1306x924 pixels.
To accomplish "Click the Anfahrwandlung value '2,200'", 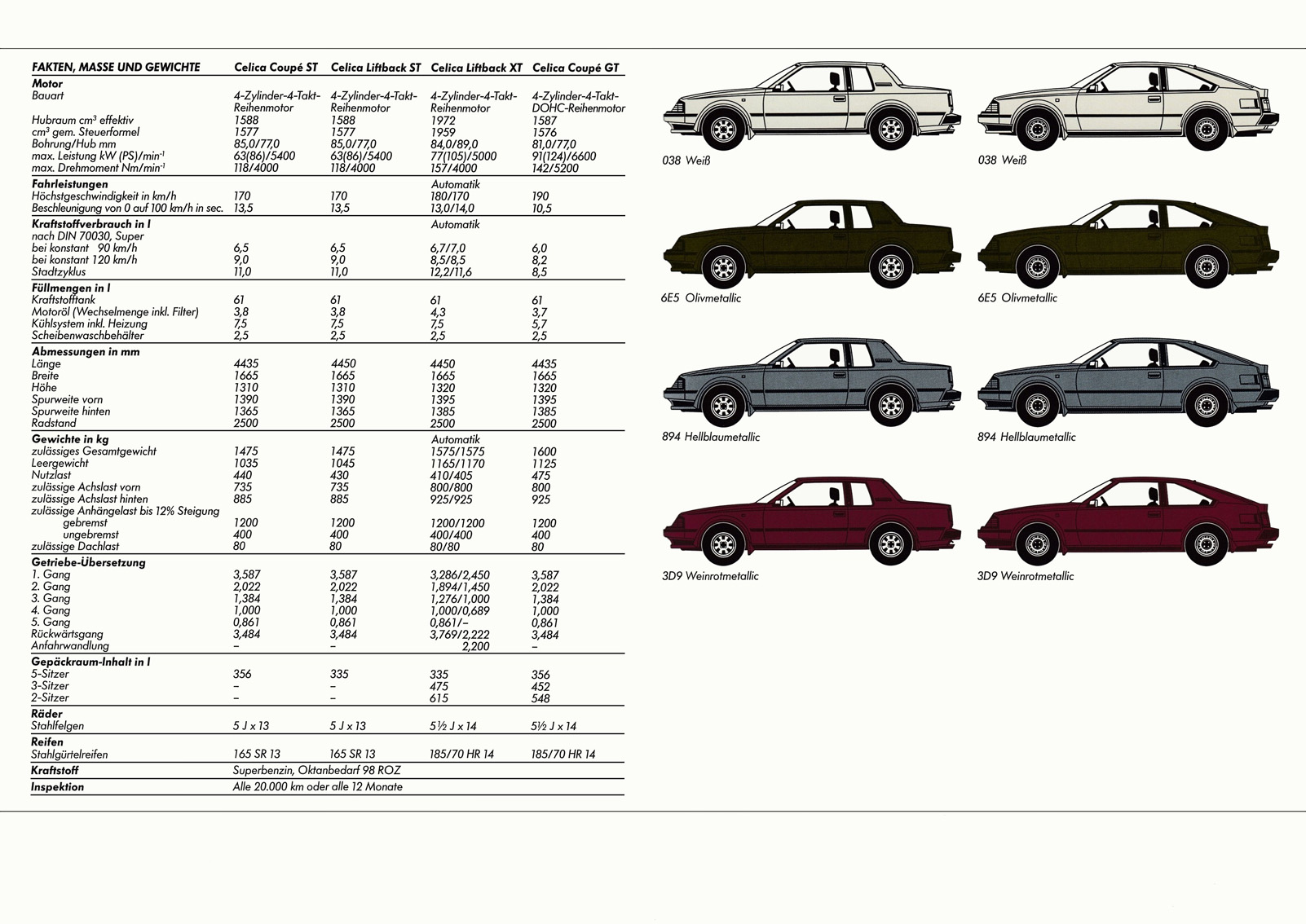I will pos(475,646).
